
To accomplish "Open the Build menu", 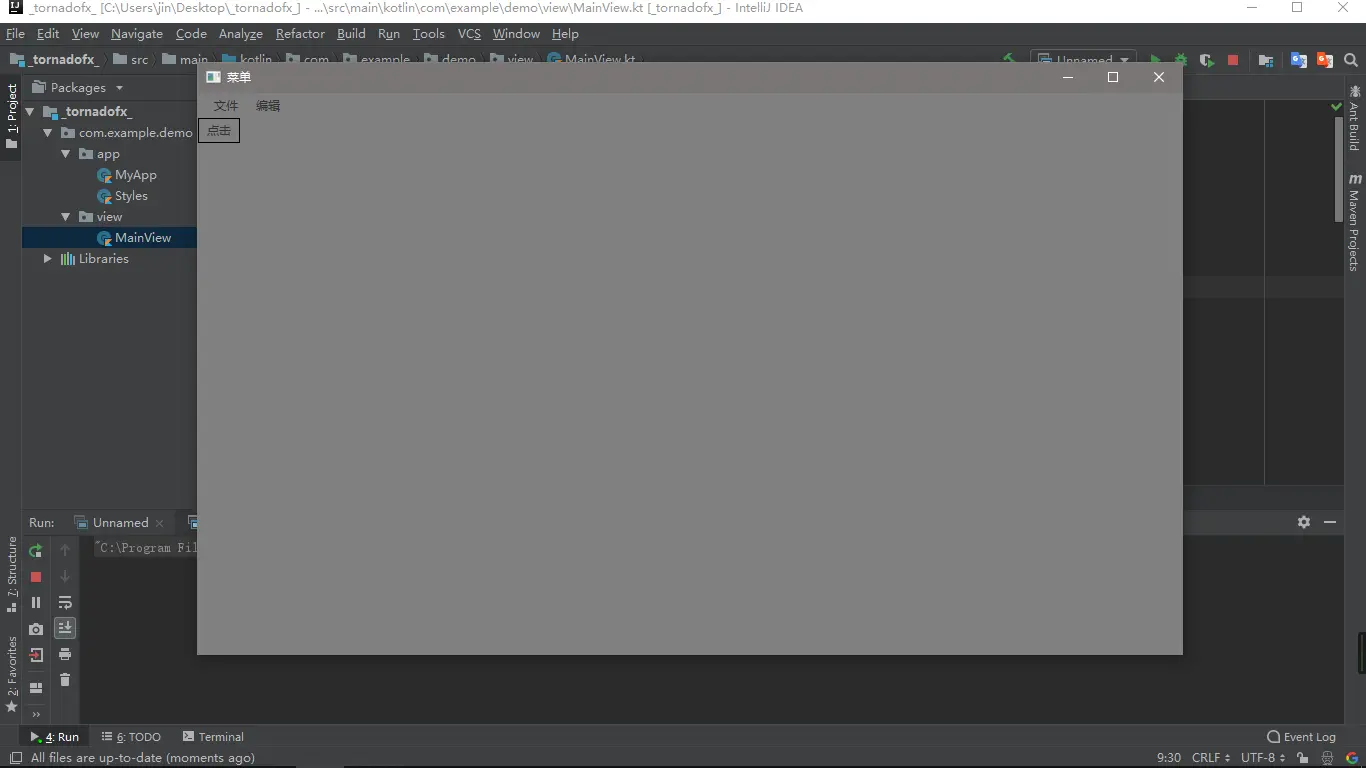I will (x=351, y=34).
